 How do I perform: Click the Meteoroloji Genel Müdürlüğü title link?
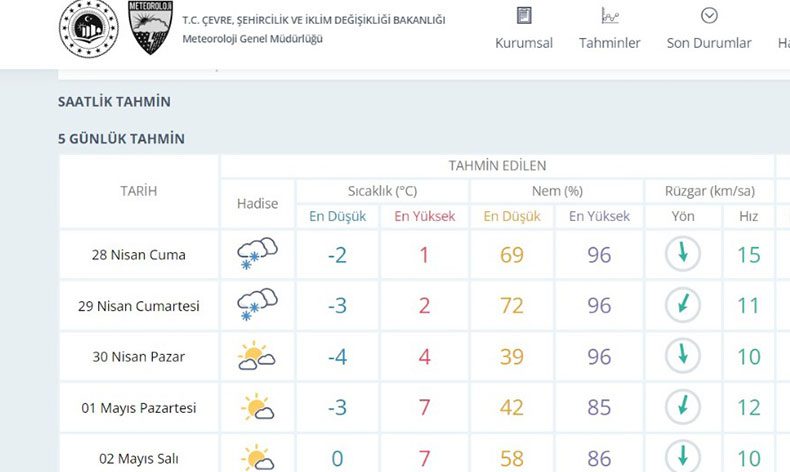pos(252,39)
